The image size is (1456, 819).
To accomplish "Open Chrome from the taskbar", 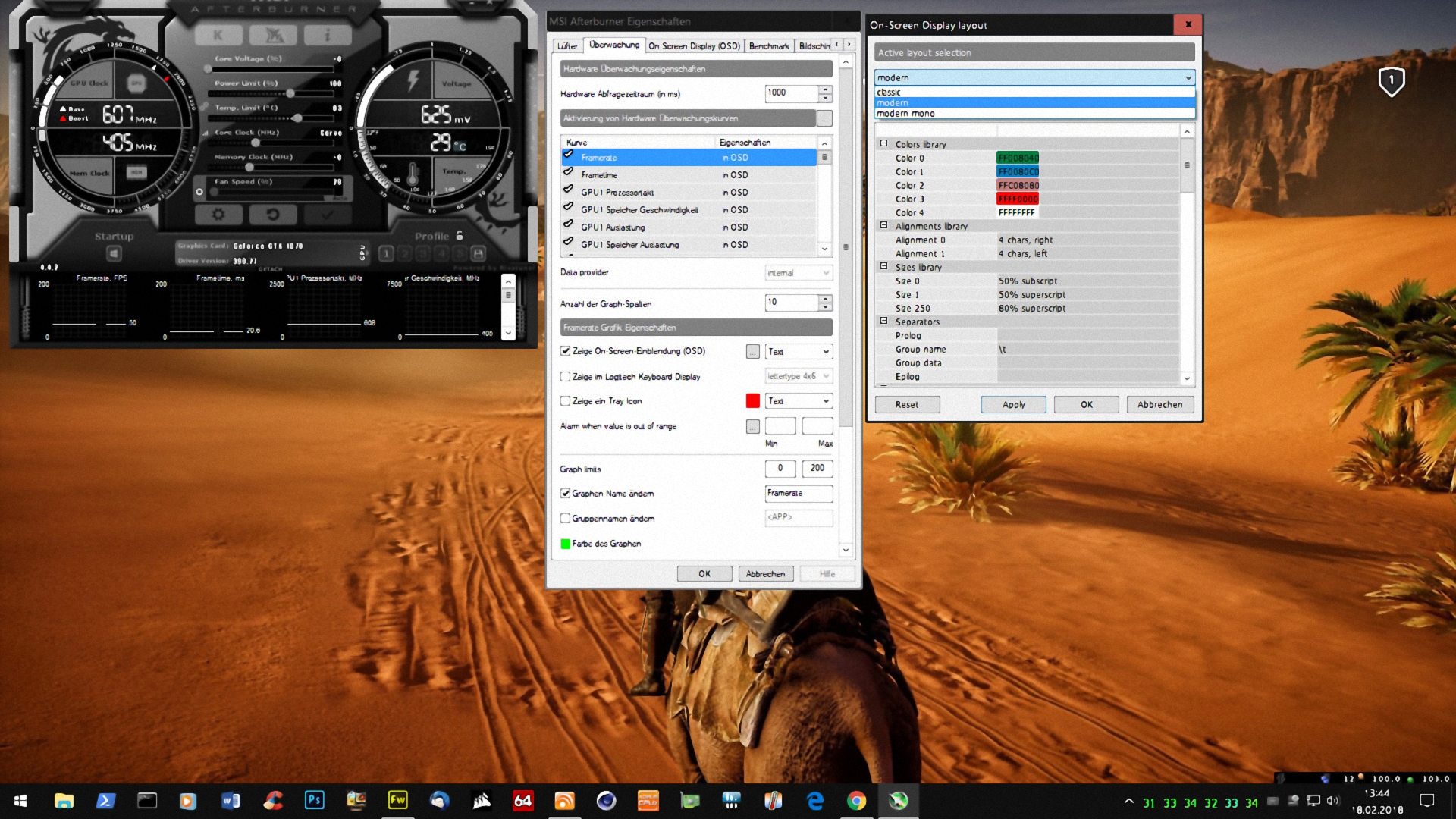I will point(856,801).
